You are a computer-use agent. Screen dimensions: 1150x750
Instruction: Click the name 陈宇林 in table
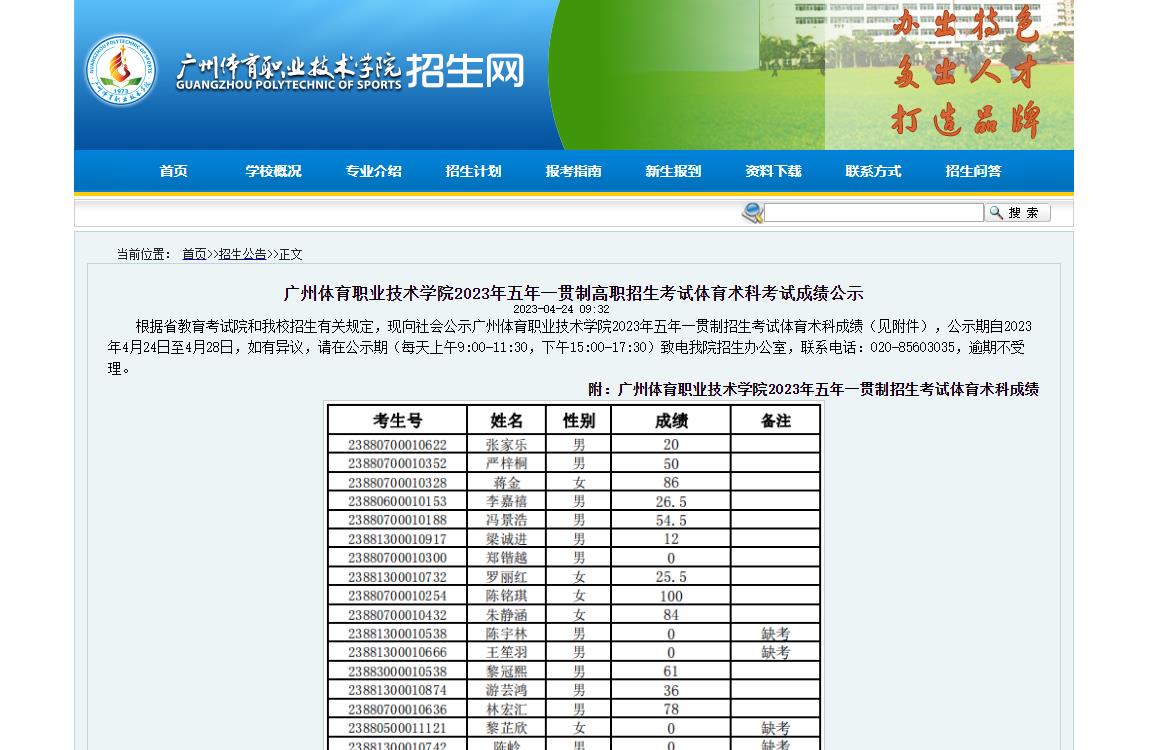(506, 633)
